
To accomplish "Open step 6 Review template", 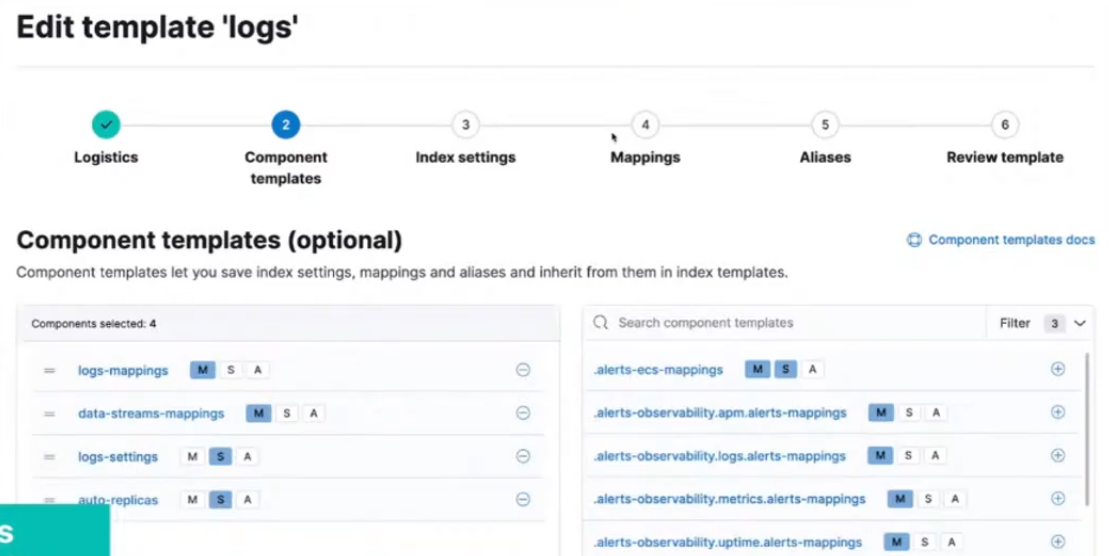I will pos(1005,125).
